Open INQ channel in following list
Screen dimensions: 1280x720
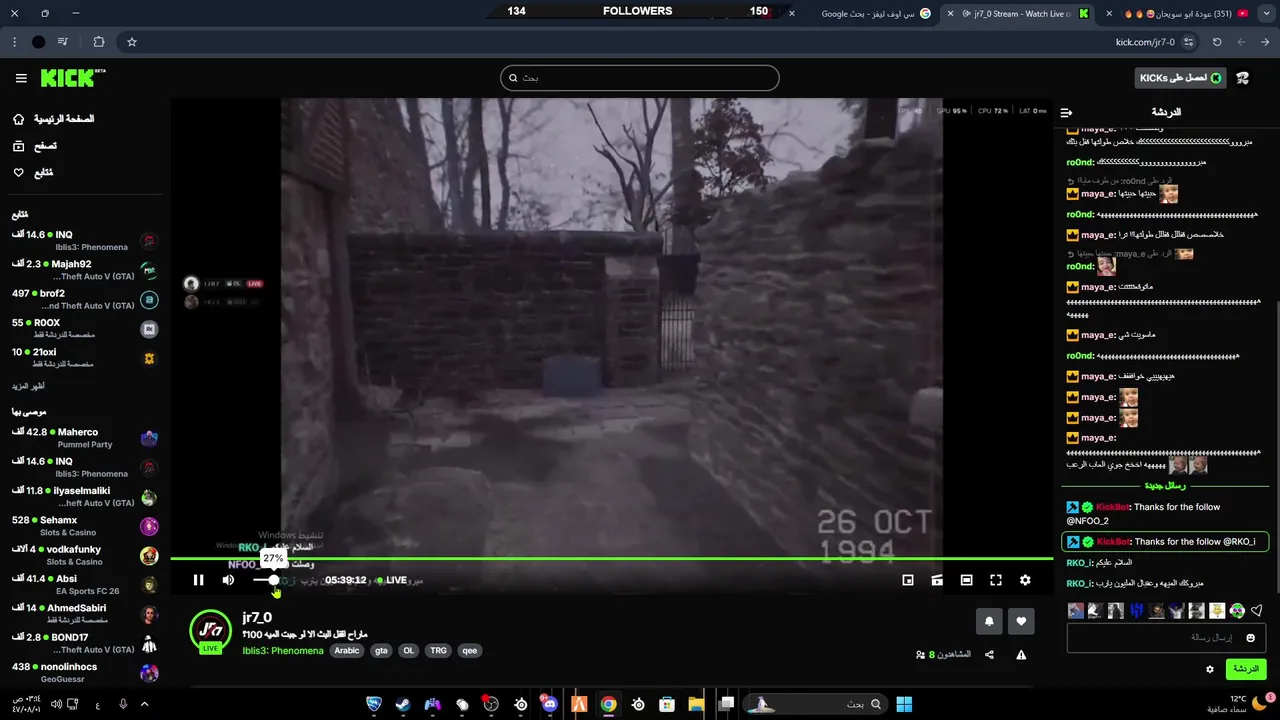85,241
